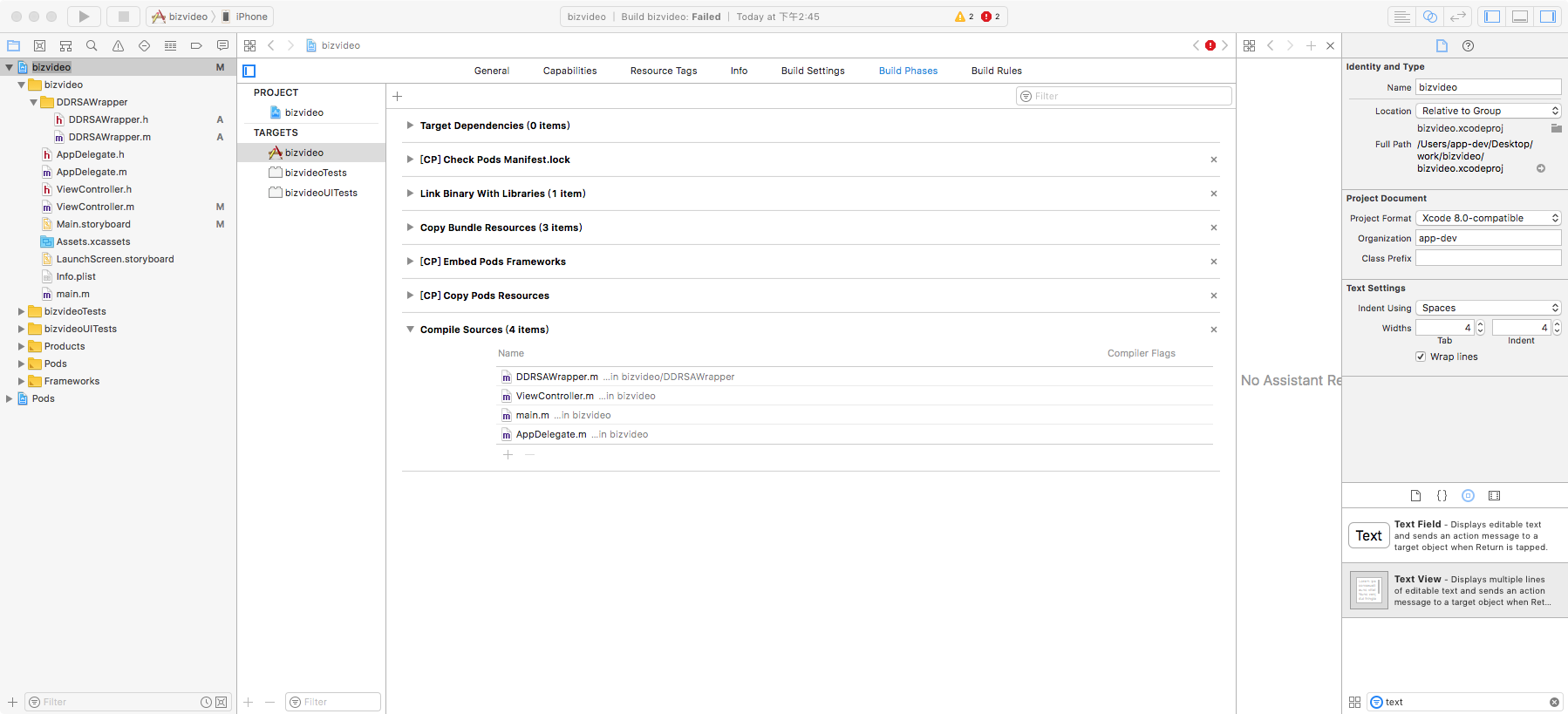Viewport: 1568px width, 714px height.
Task: Switch to the Capabilities tab
Action: coord(569,71)
